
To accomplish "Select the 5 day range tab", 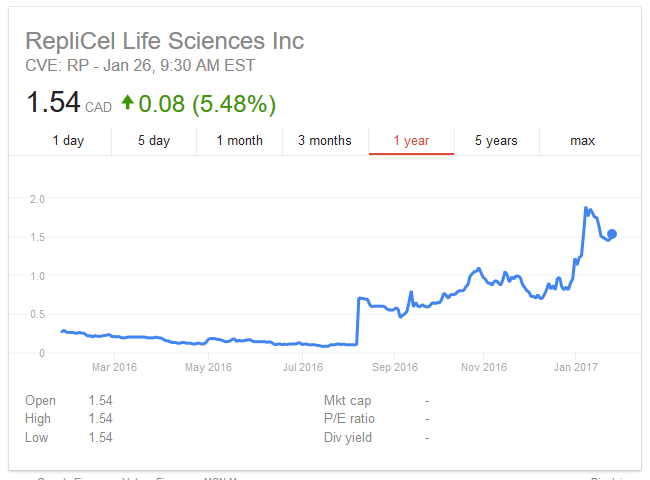I will pos(154,141).
